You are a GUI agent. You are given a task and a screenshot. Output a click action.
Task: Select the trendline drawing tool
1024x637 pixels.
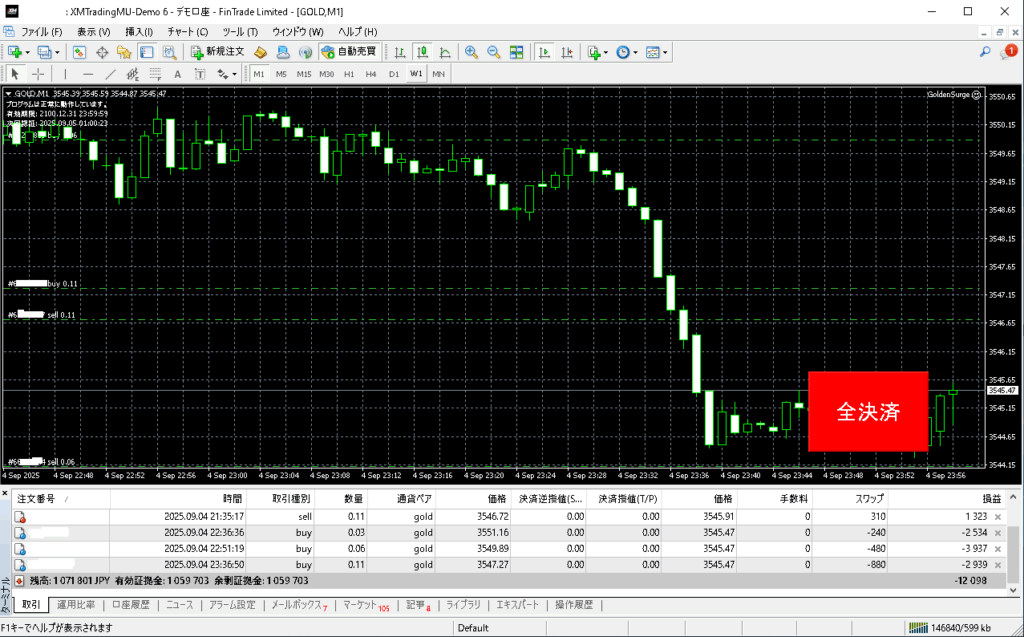coord(110,74)
